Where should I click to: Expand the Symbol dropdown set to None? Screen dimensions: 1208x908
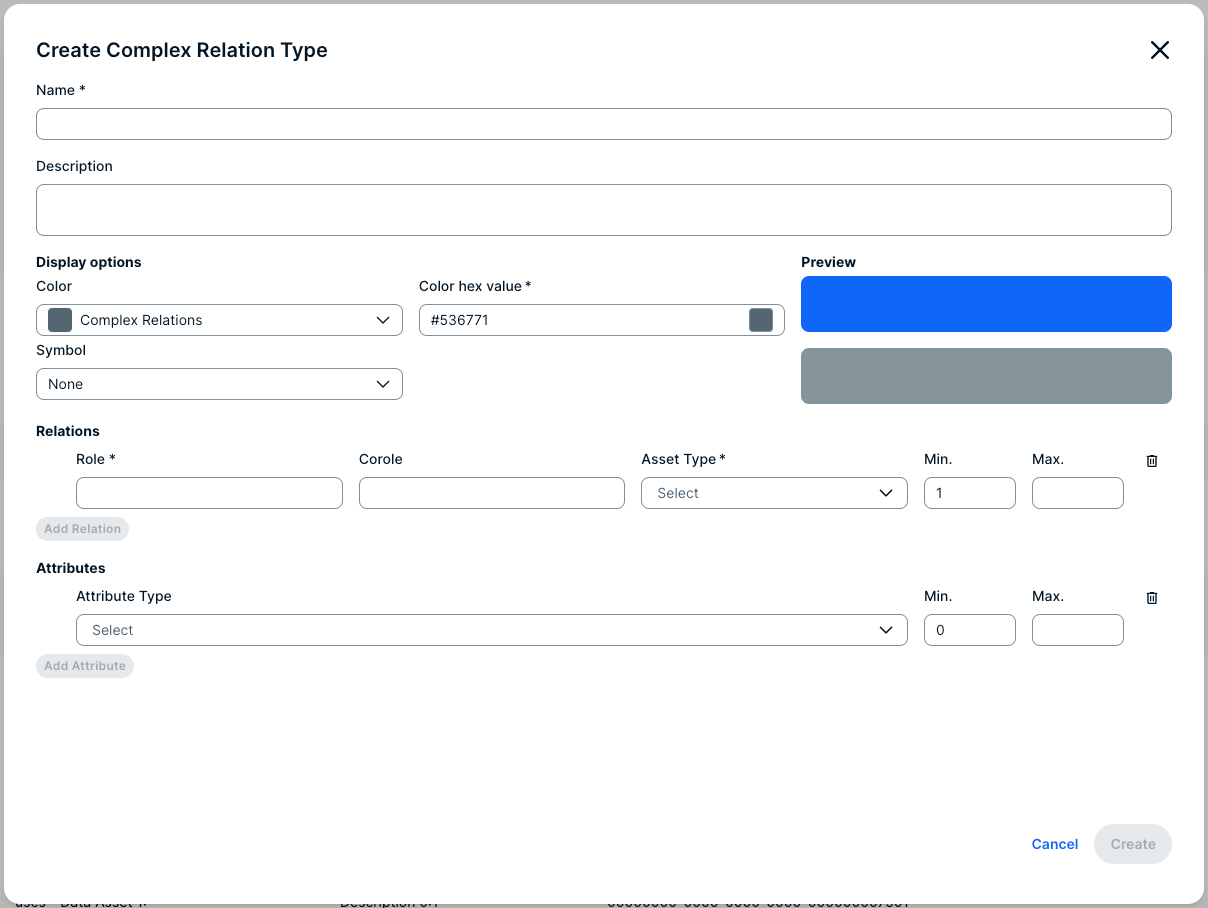click(219, 384)
